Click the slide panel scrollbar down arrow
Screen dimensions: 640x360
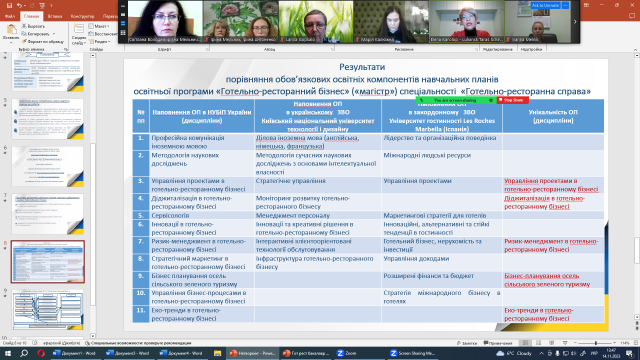(x=93, y=336)
